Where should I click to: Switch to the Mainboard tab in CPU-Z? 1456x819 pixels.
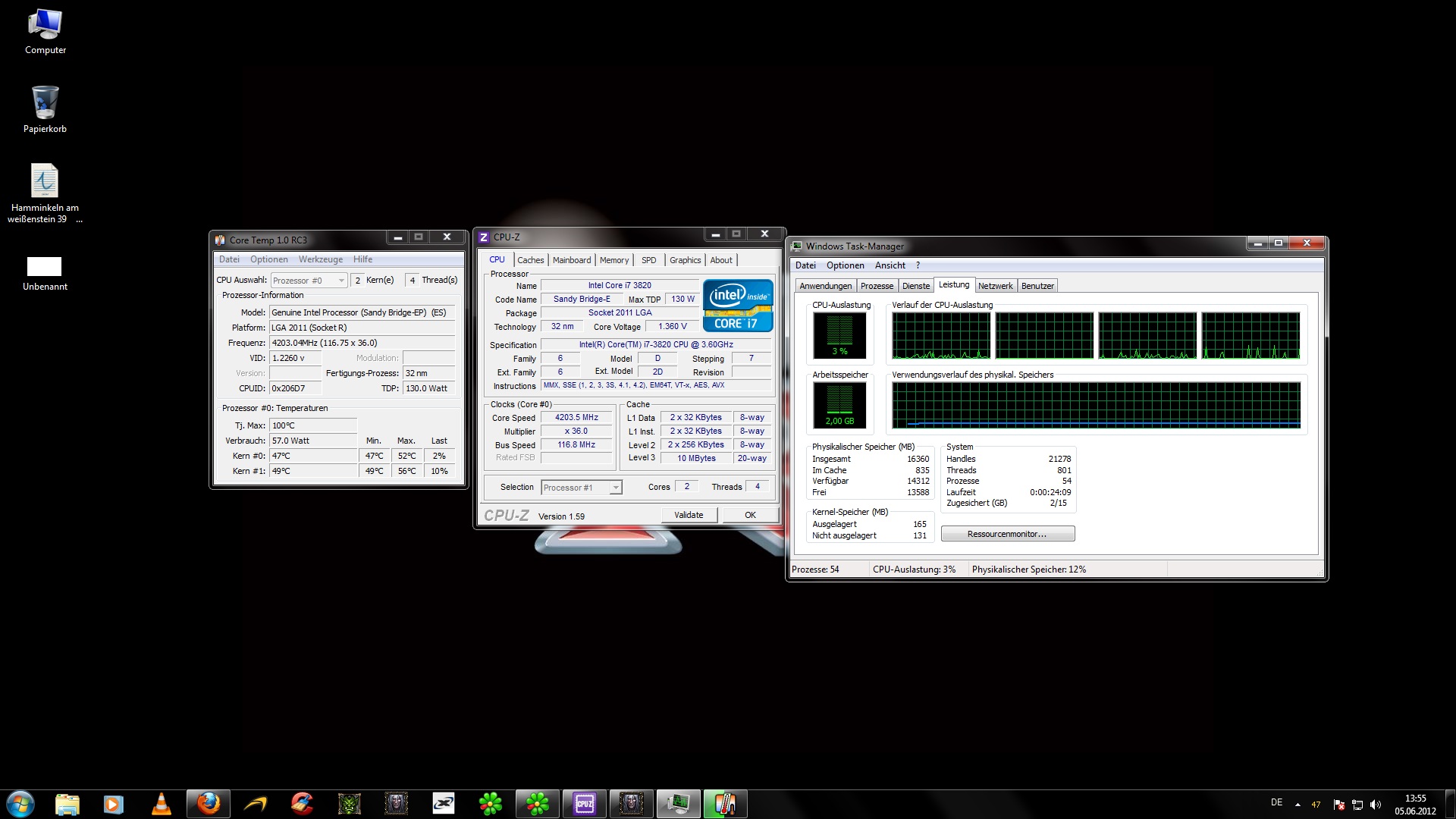tap(572, 260)
